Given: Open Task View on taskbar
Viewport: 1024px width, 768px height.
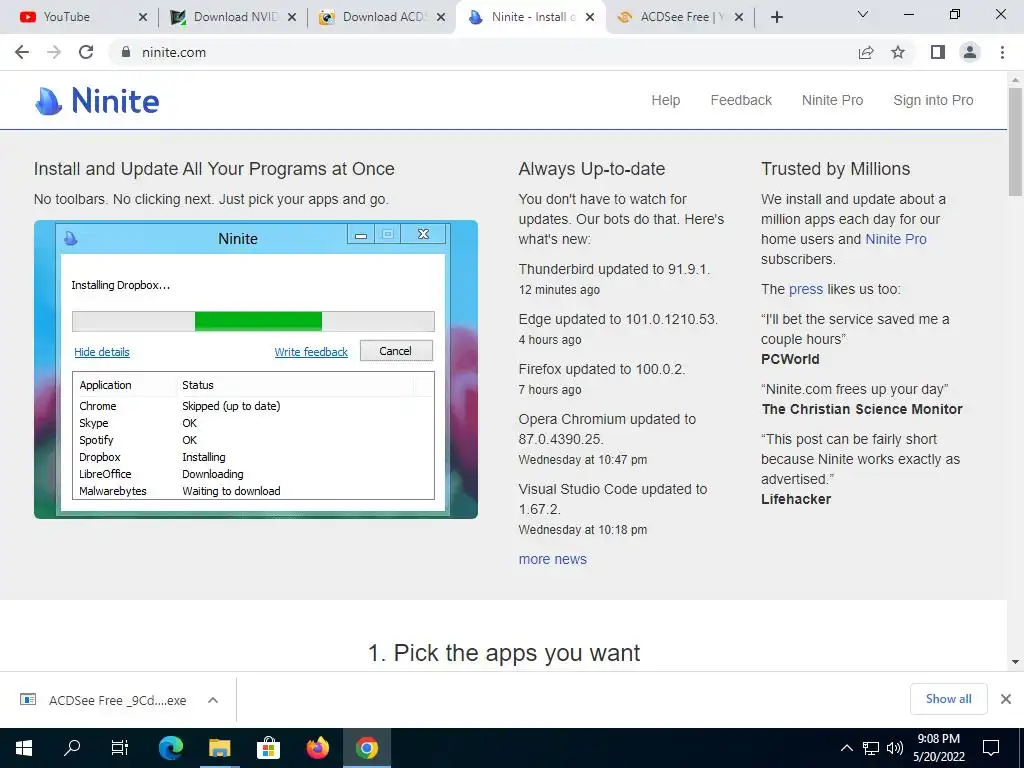Looking at the screenshot, I should [120, 748].
